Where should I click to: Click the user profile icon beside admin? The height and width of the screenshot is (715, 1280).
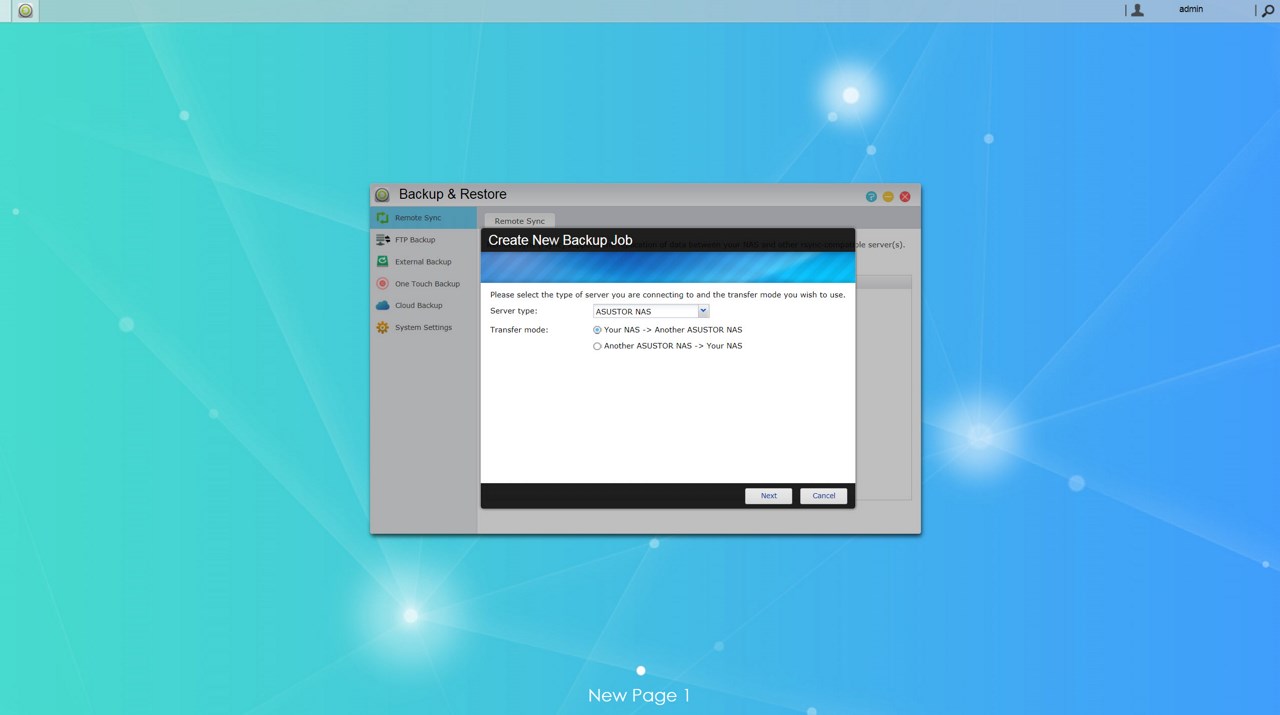tap(1137, 10)
